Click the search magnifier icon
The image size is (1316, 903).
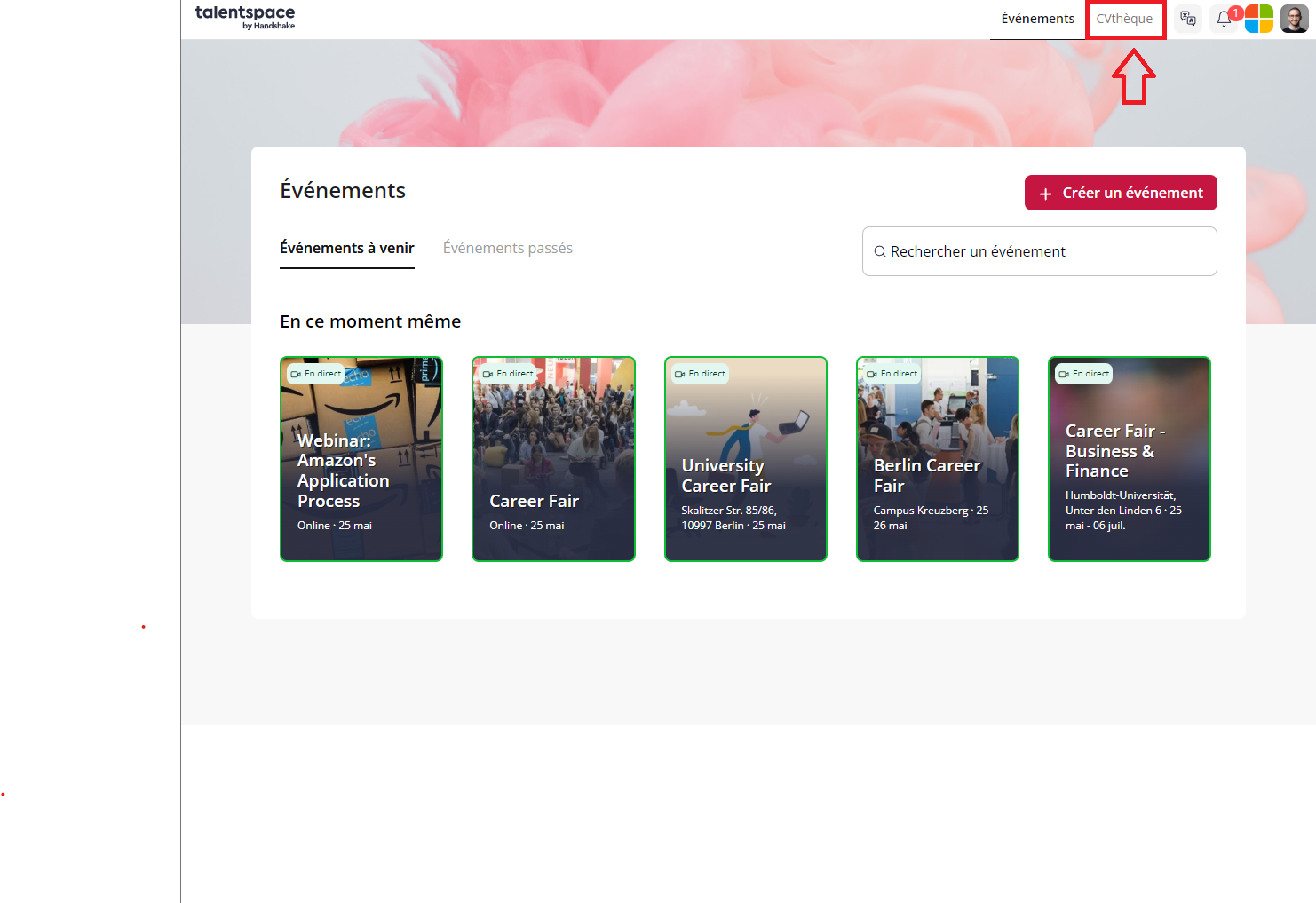(x=880, y=251)
